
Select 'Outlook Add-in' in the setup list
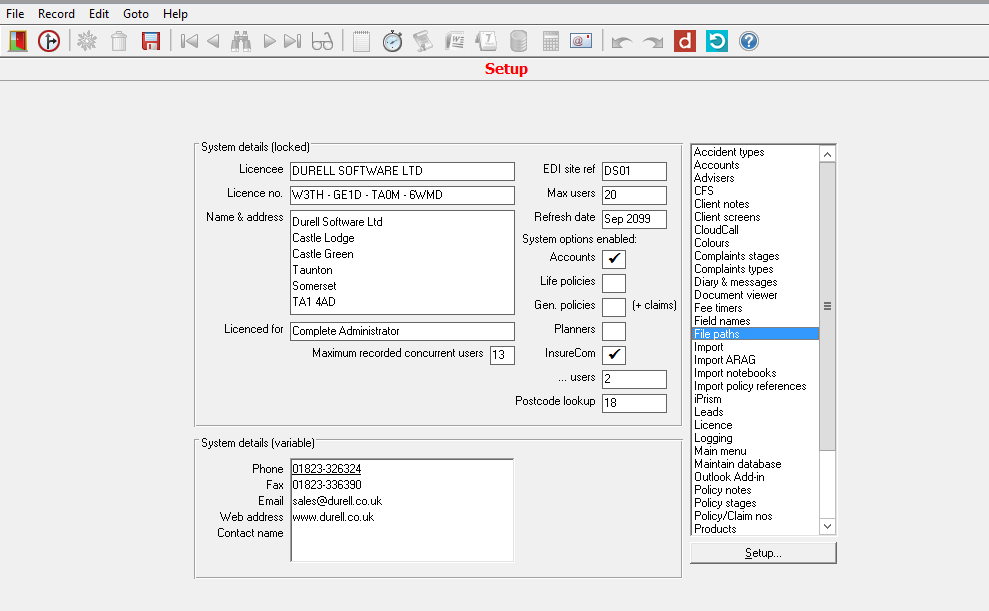pos(756,477)
